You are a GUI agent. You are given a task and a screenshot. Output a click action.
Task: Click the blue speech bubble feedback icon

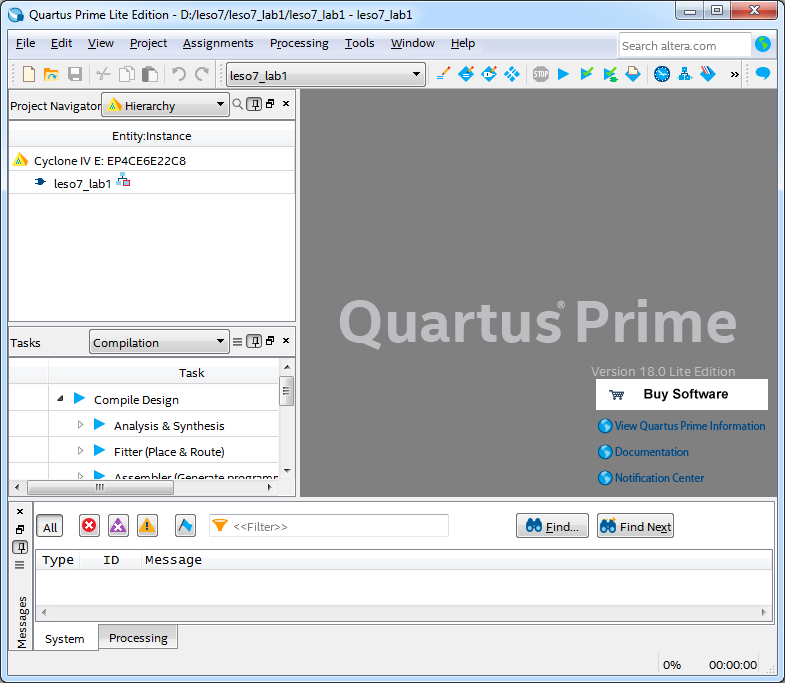pyautogui.click(x=762, y=74)
